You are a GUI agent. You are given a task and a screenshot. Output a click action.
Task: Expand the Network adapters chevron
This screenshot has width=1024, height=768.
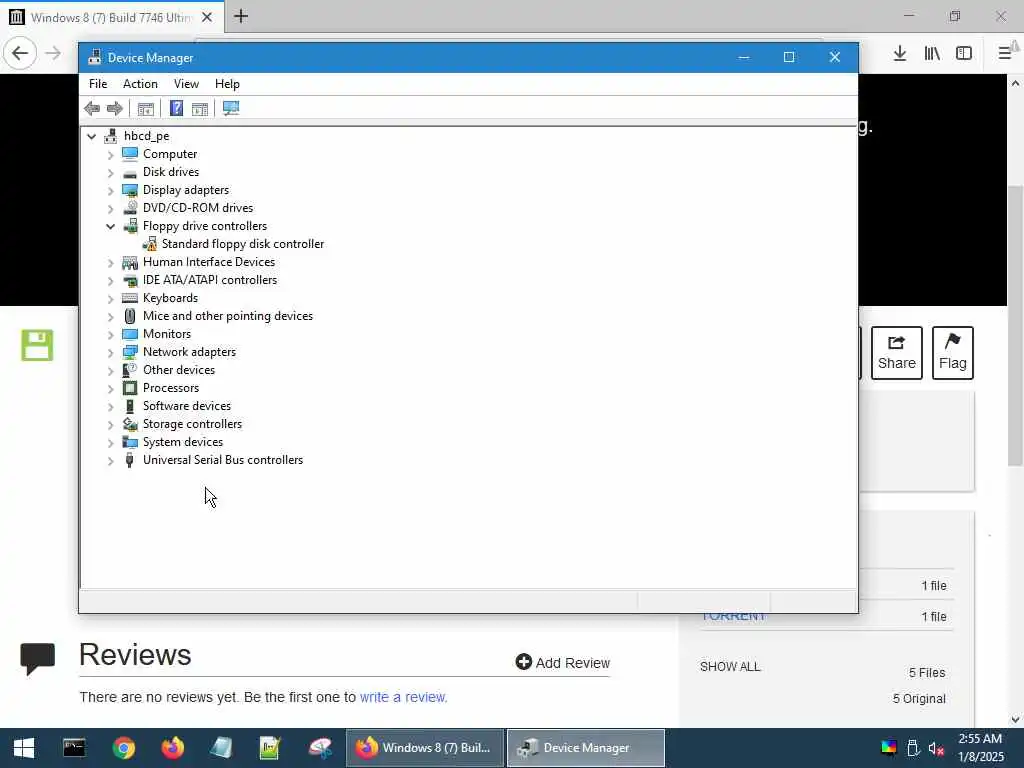tap(110, 353)
